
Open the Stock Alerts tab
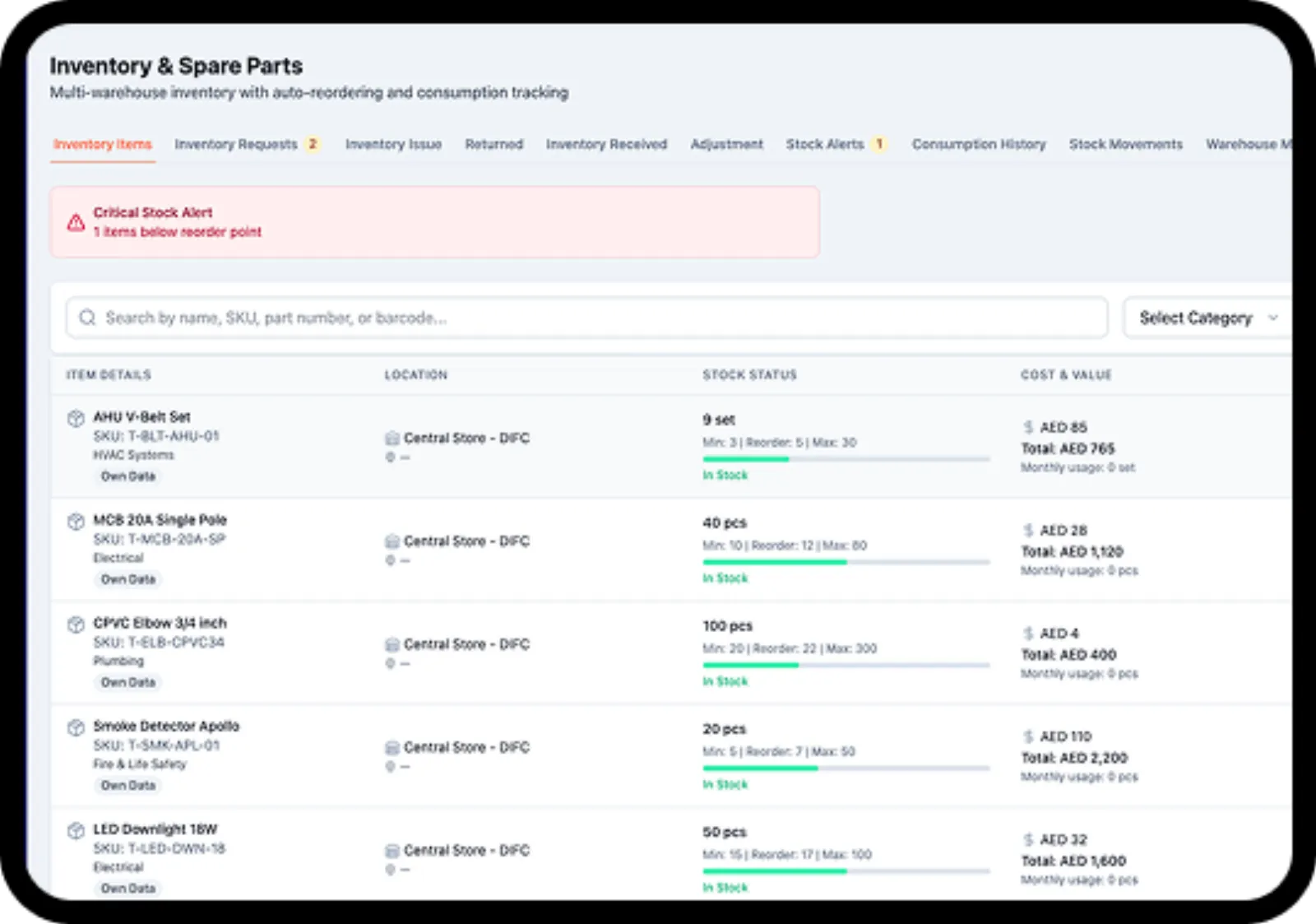tap(836, 144)
